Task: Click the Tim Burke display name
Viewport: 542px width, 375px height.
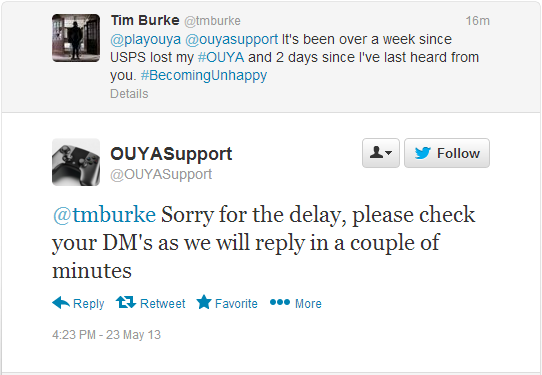Action: point(145,20)
